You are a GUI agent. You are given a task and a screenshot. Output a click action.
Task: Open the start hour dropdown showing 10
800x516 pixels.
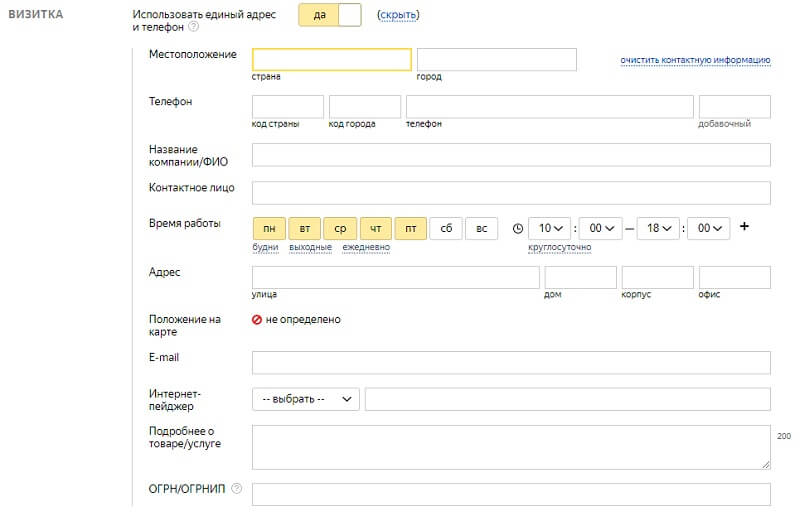(x=548, y=228)
